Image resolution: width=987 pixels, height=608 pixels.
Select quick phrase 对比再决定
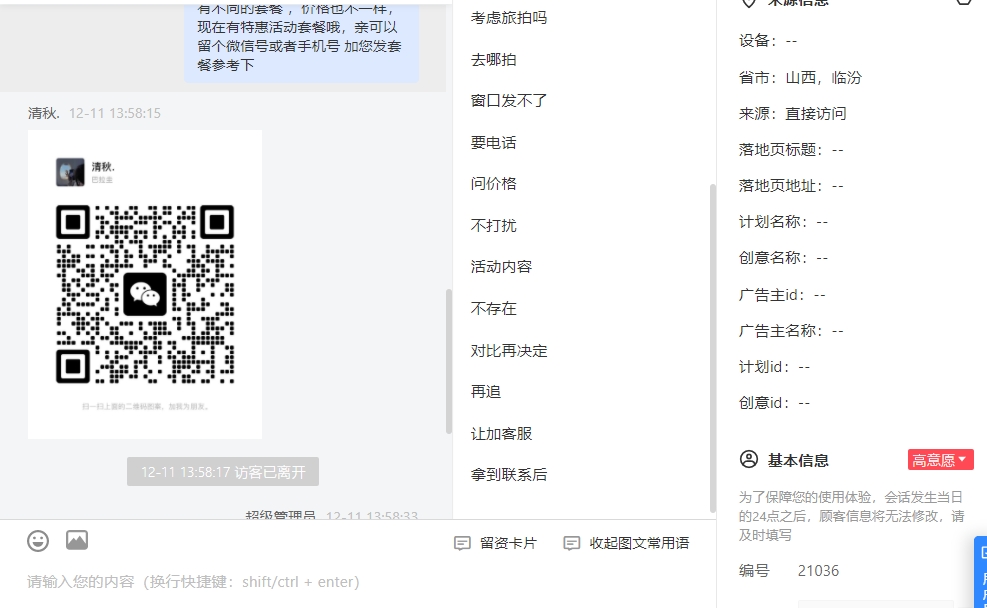[x=509, y=351]
